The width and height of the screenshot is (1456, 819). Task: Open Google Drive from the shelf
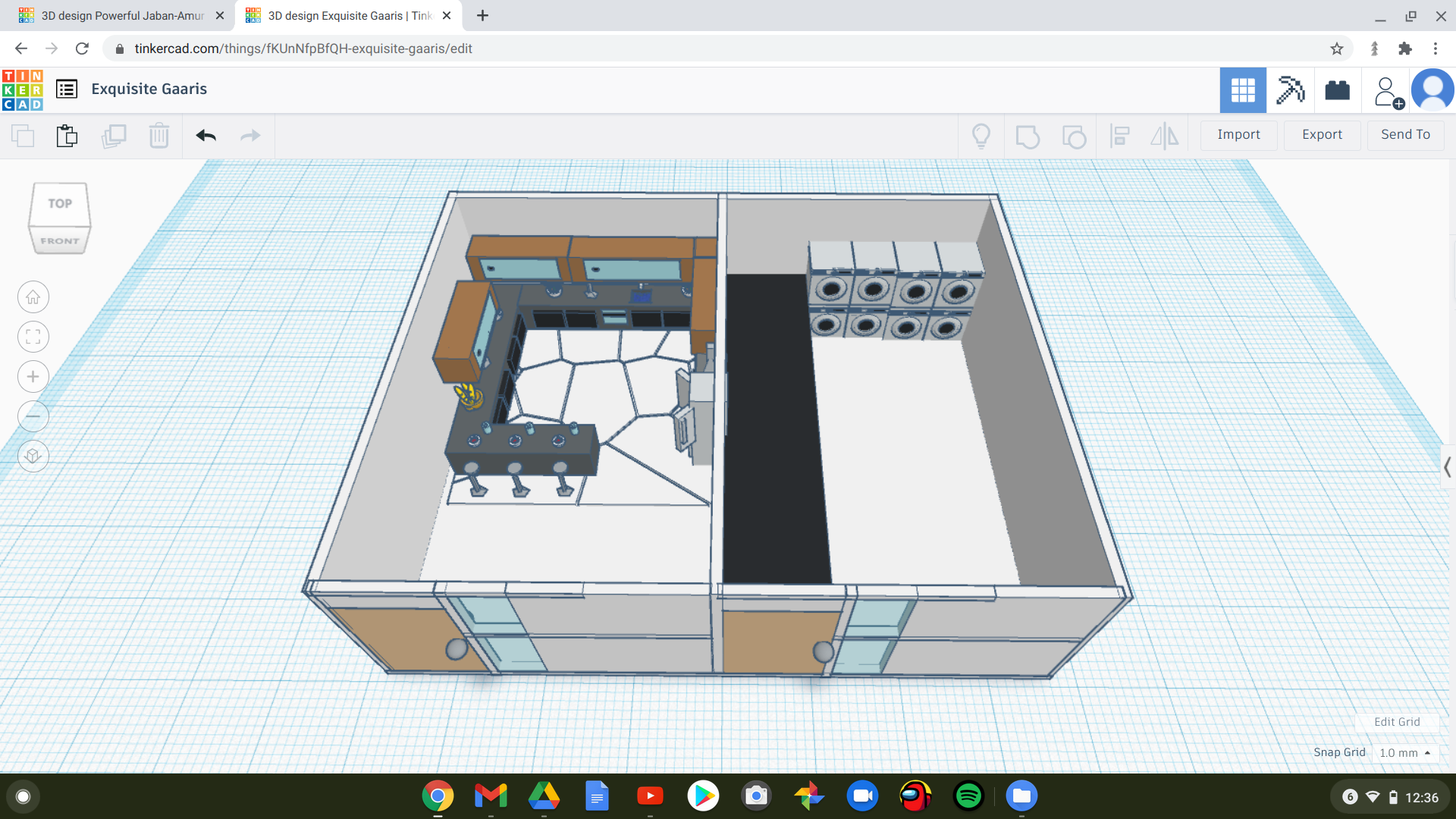tap(544, 795)
